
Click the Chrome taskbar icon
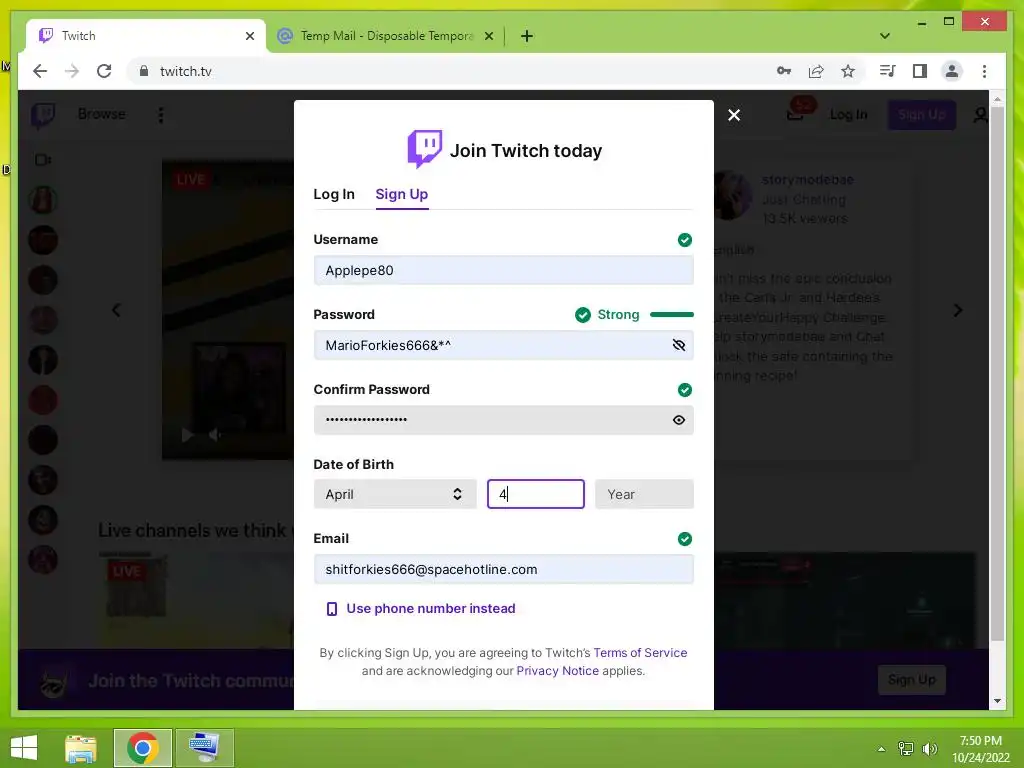[142, 748]
